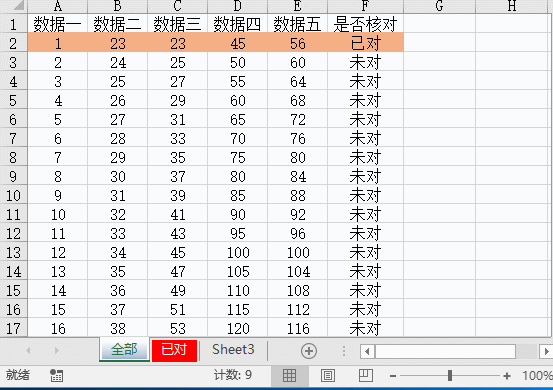Select column A header
This screenshot has width=553, height=390.
[57, 6]
